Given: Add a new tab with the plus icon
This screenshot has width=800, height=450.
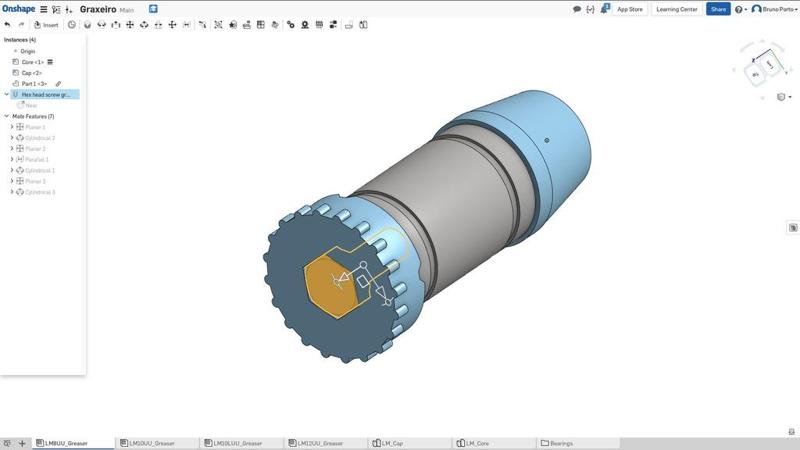Looking at the screenshot, I should tap(22, 443).
